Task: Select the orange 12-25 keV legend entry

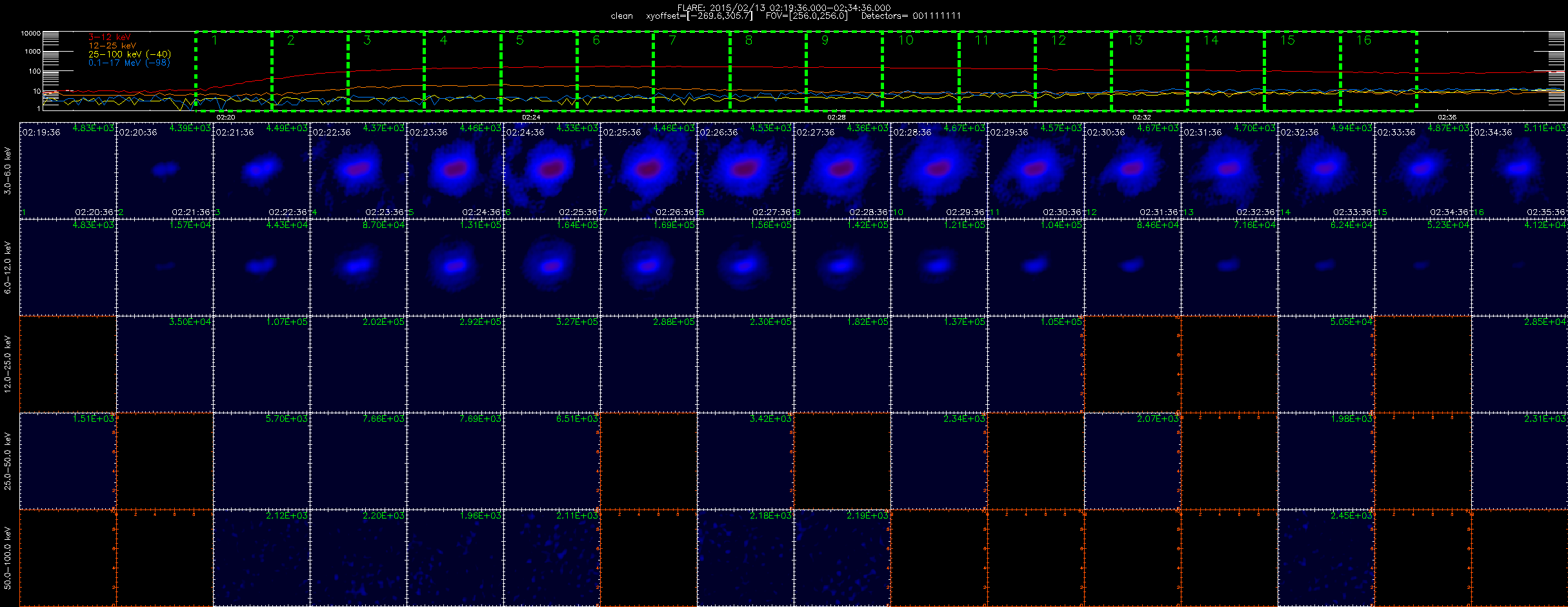Action: tap(112, 46)
